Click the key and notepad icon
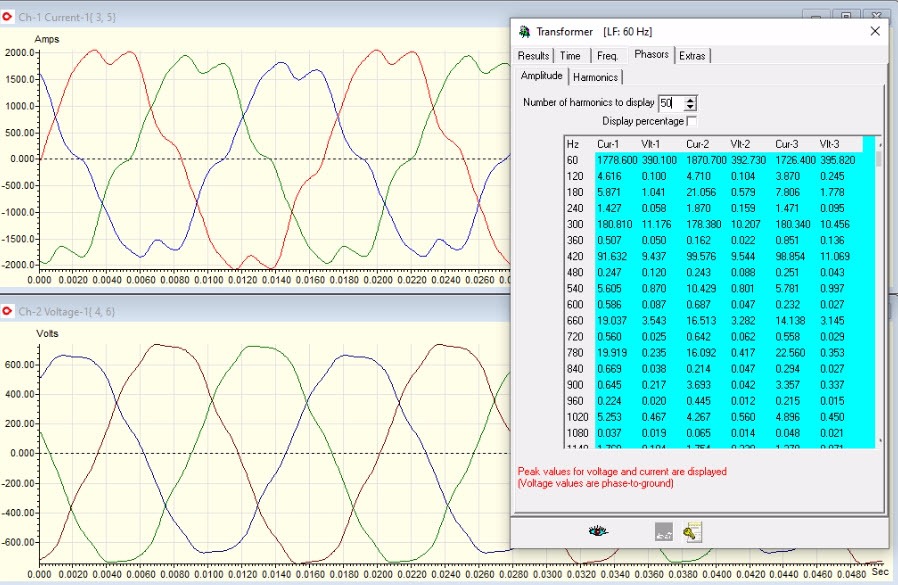This screenshot has height=585, width=898. [692, 532]
